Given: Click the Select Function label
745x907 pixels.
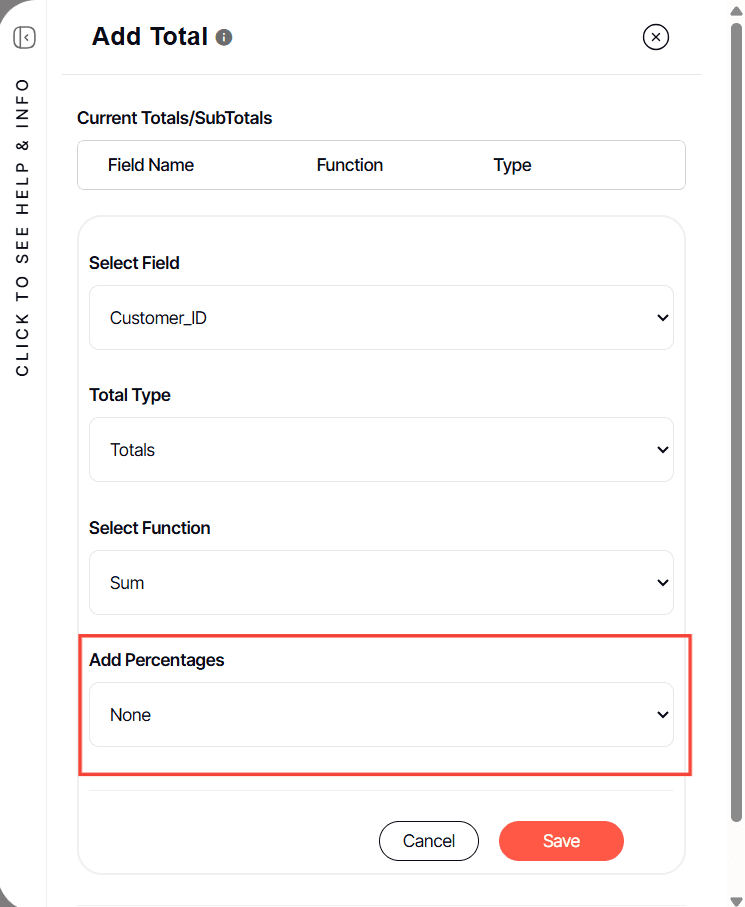Looking at the screenshot, I should [150, 528].
